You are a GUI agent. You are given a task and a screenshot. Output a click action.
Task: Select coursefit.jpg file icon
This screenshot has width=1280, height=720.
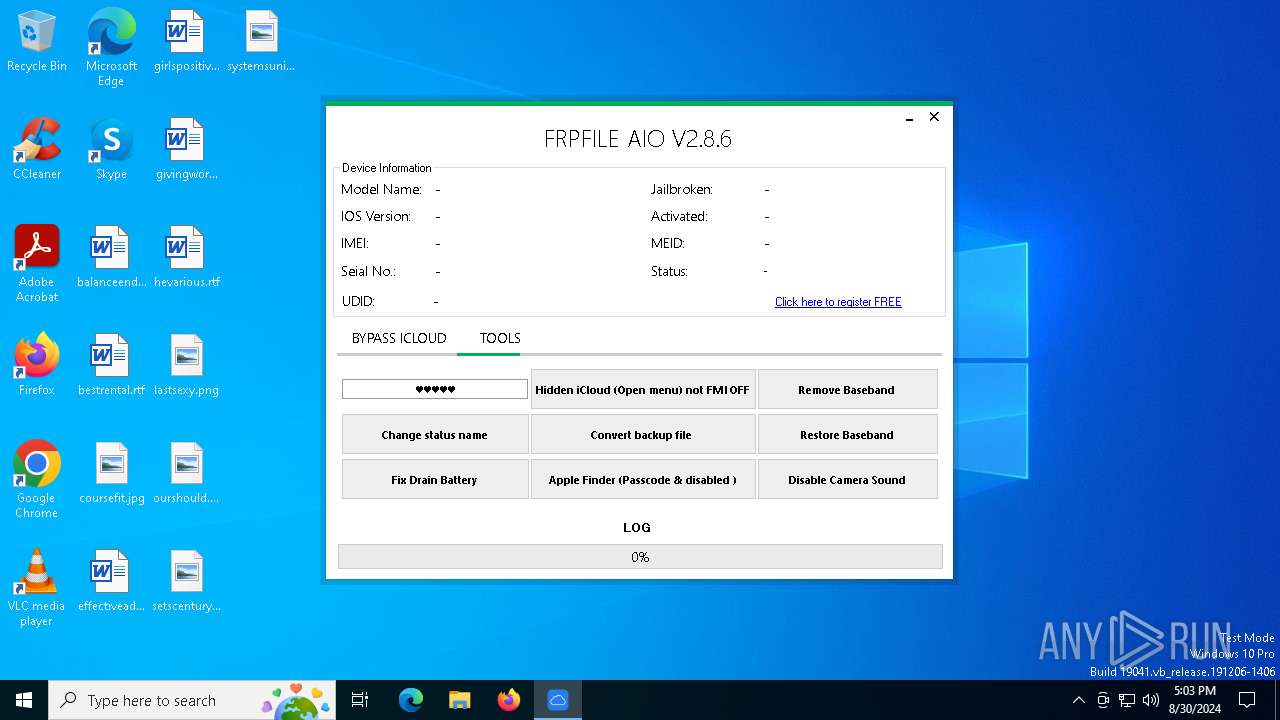pyautogui.click(x=111, y=474)
